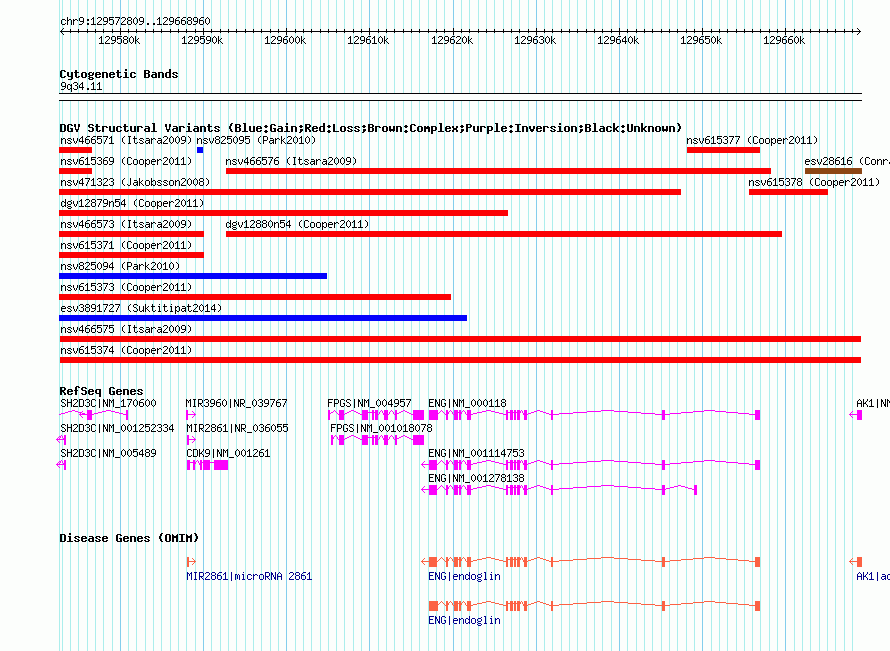Select the RefSeq Genes track title
Viewport: 890px width, 651px height.
101,391
